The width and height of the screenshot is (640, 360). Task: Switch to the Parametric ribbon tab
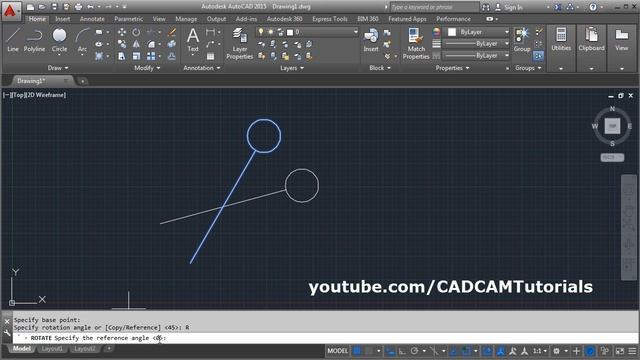pos(129,19)
